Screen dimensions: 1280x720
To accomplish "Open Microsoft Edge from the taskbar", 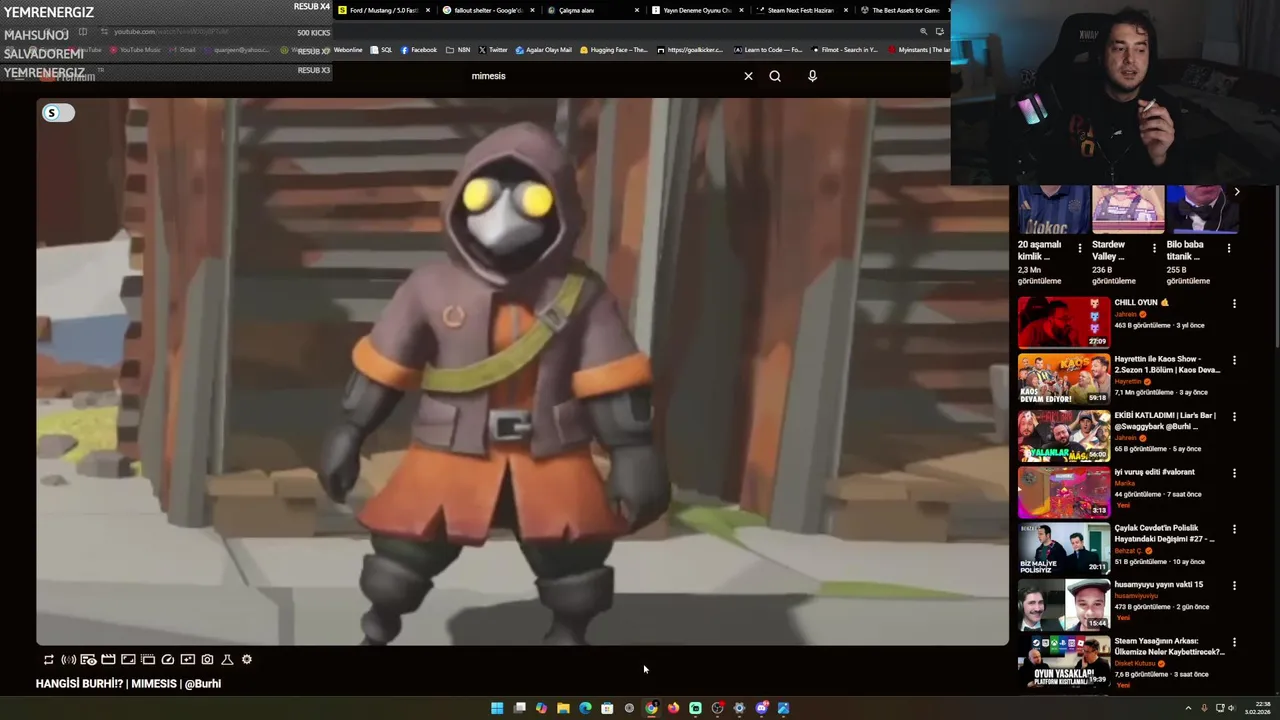I will pos(585,708).
